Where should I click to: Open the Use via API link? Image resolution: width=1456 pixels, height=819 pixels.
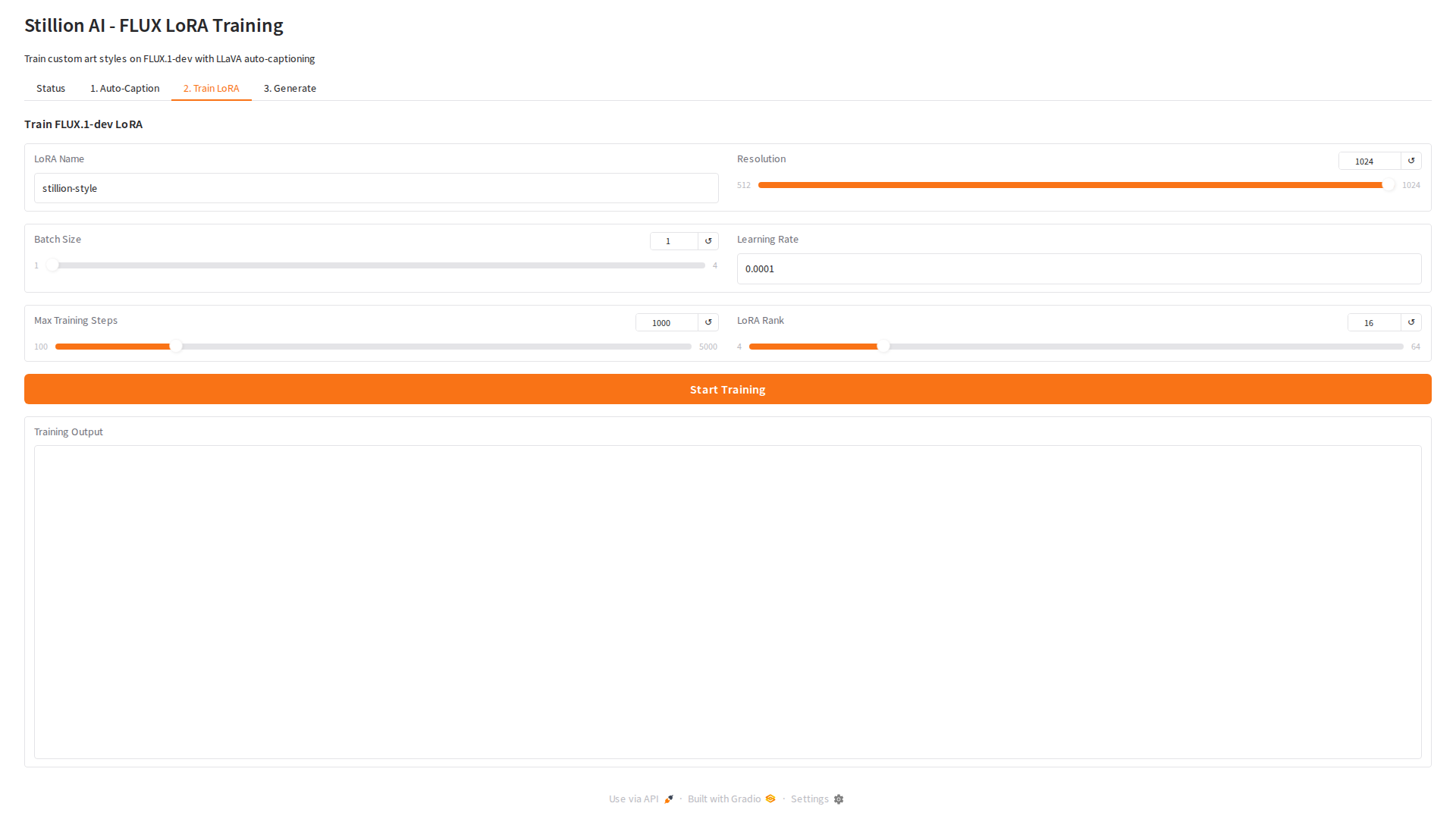point(633,799)
